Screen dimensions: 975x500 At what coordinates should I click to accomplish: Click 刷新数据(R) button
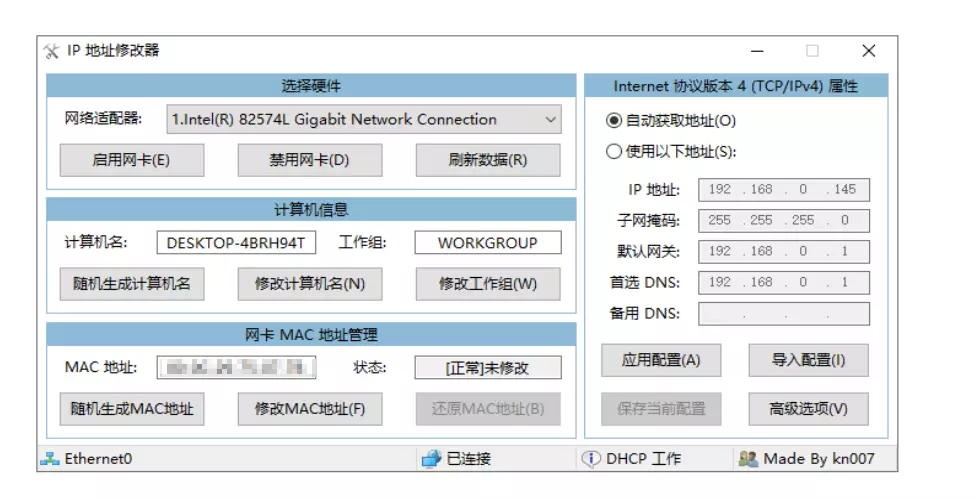point(488,160)
